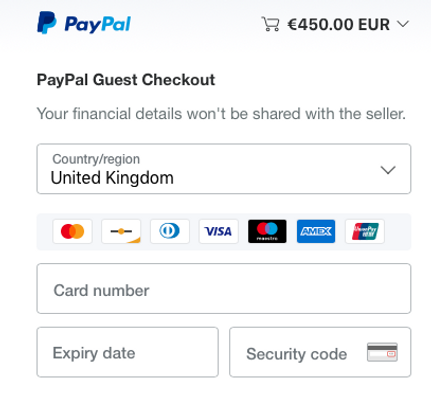Viewport: 431px width, 396px height.
Task: Select the Maestro card icon
Action: click(267, 231)
